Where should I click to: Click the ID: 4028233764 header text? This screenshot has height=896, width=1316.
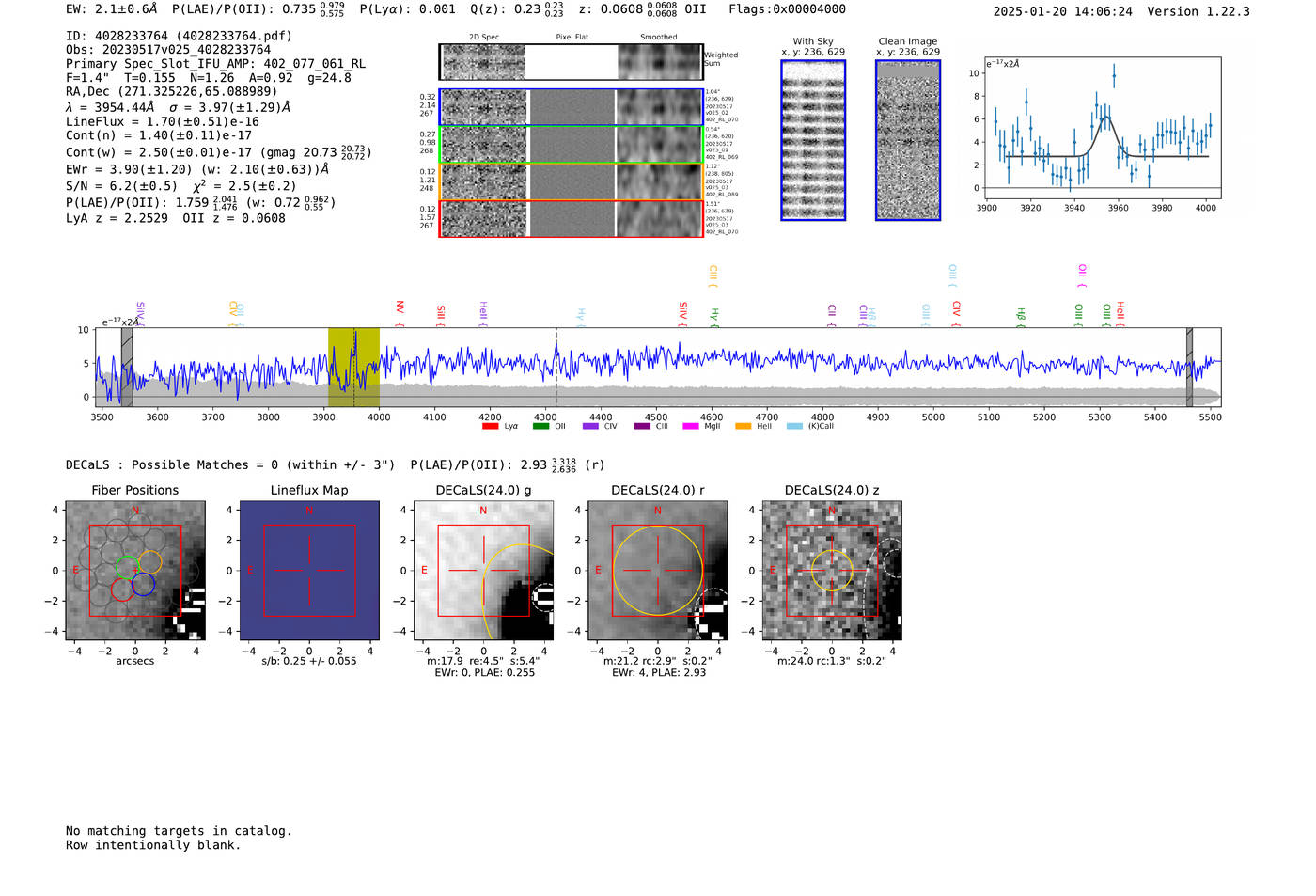(x=179, y=36)
